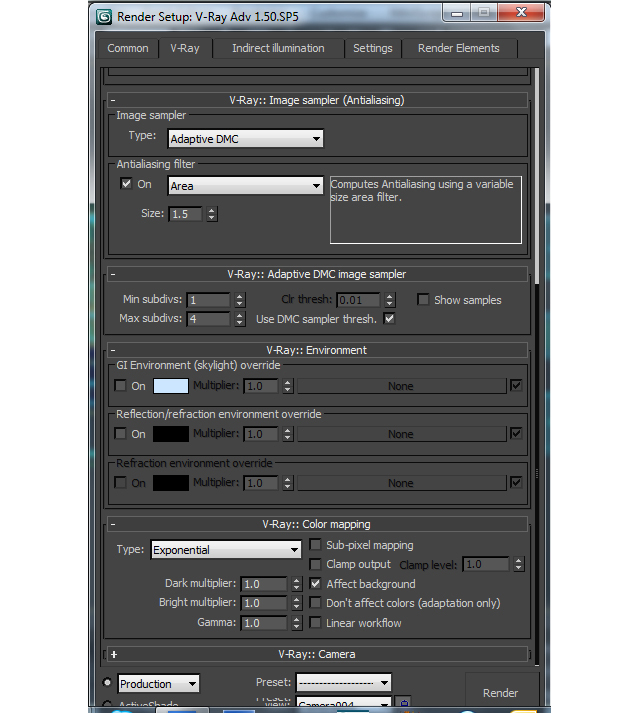The image size is (640, 713).
Task: Click Refraction environment None map button
Action: tap(401, 483)
